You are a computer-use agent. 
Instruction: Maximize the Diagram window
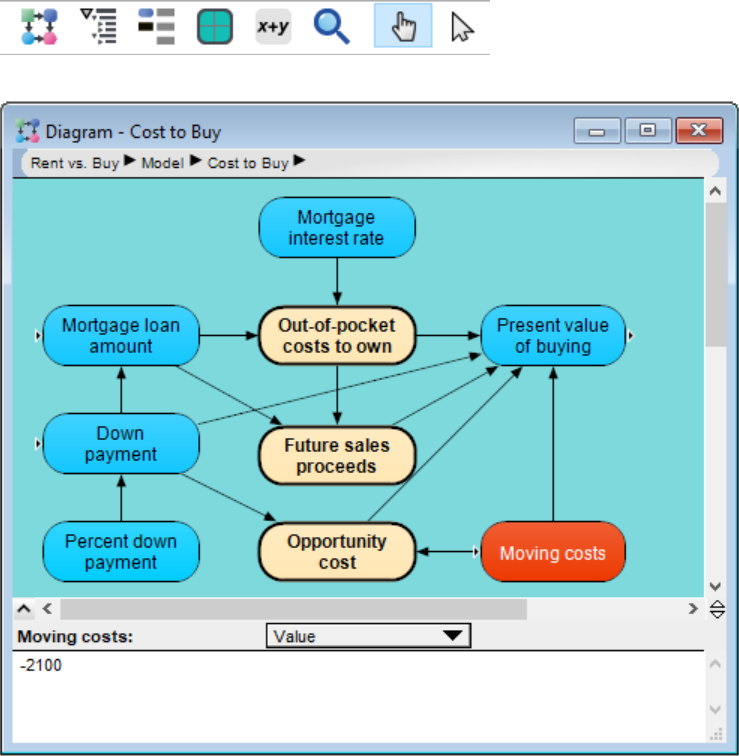click(648, 131)
